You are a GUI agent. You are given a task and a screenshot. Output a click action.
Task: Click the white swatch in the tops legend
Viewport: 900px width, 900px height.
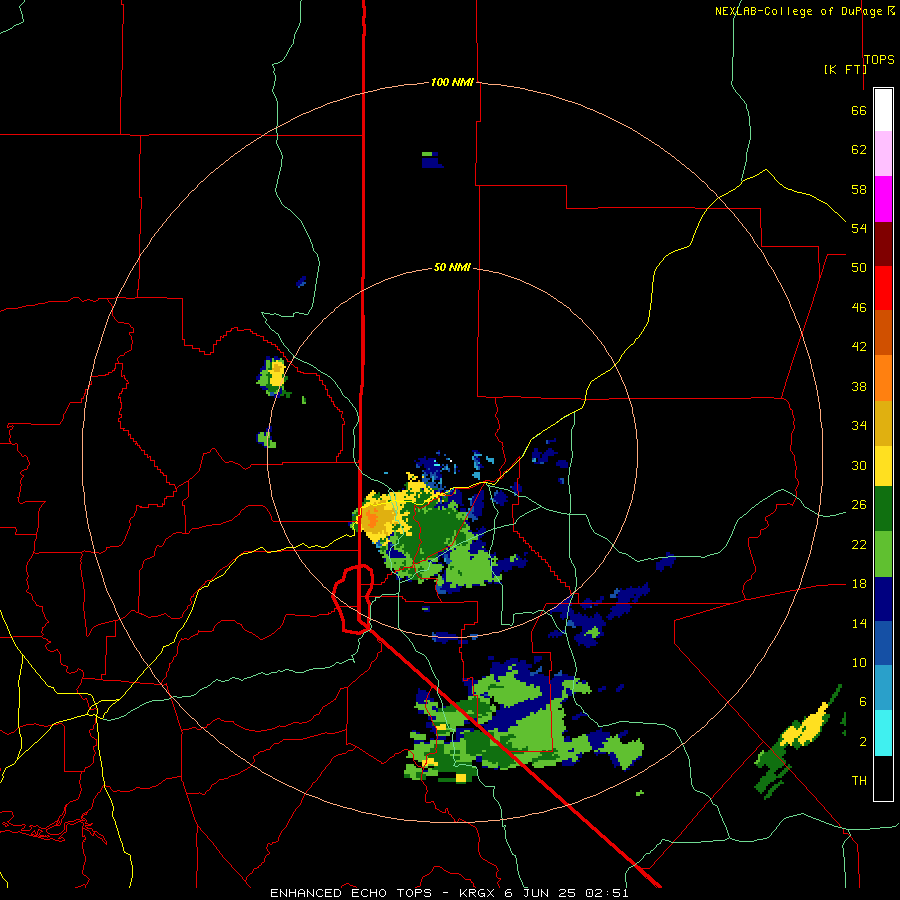coord(883,110)
